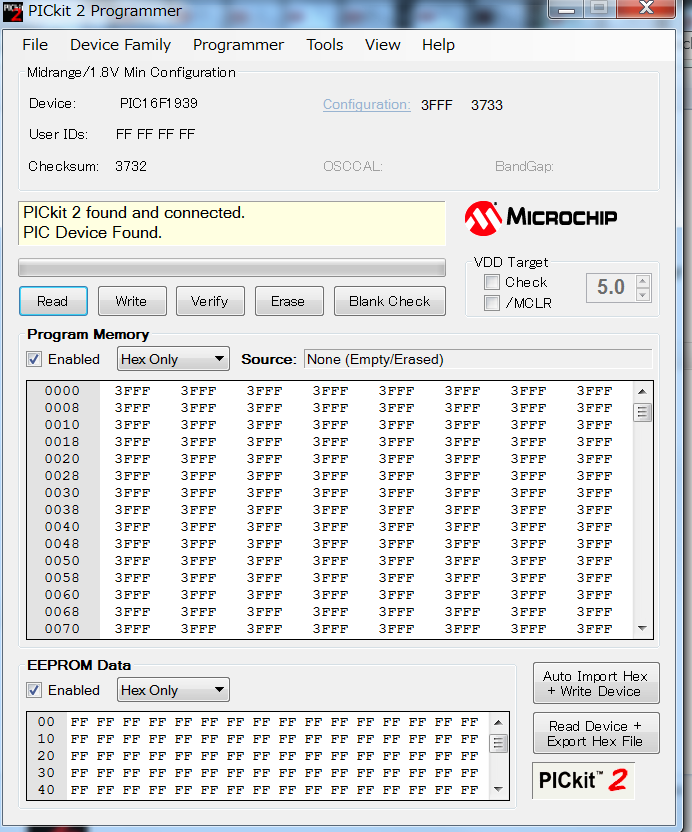692x832 pixels.
Task: Click configuration word 3733
Action: click(487, 105)
